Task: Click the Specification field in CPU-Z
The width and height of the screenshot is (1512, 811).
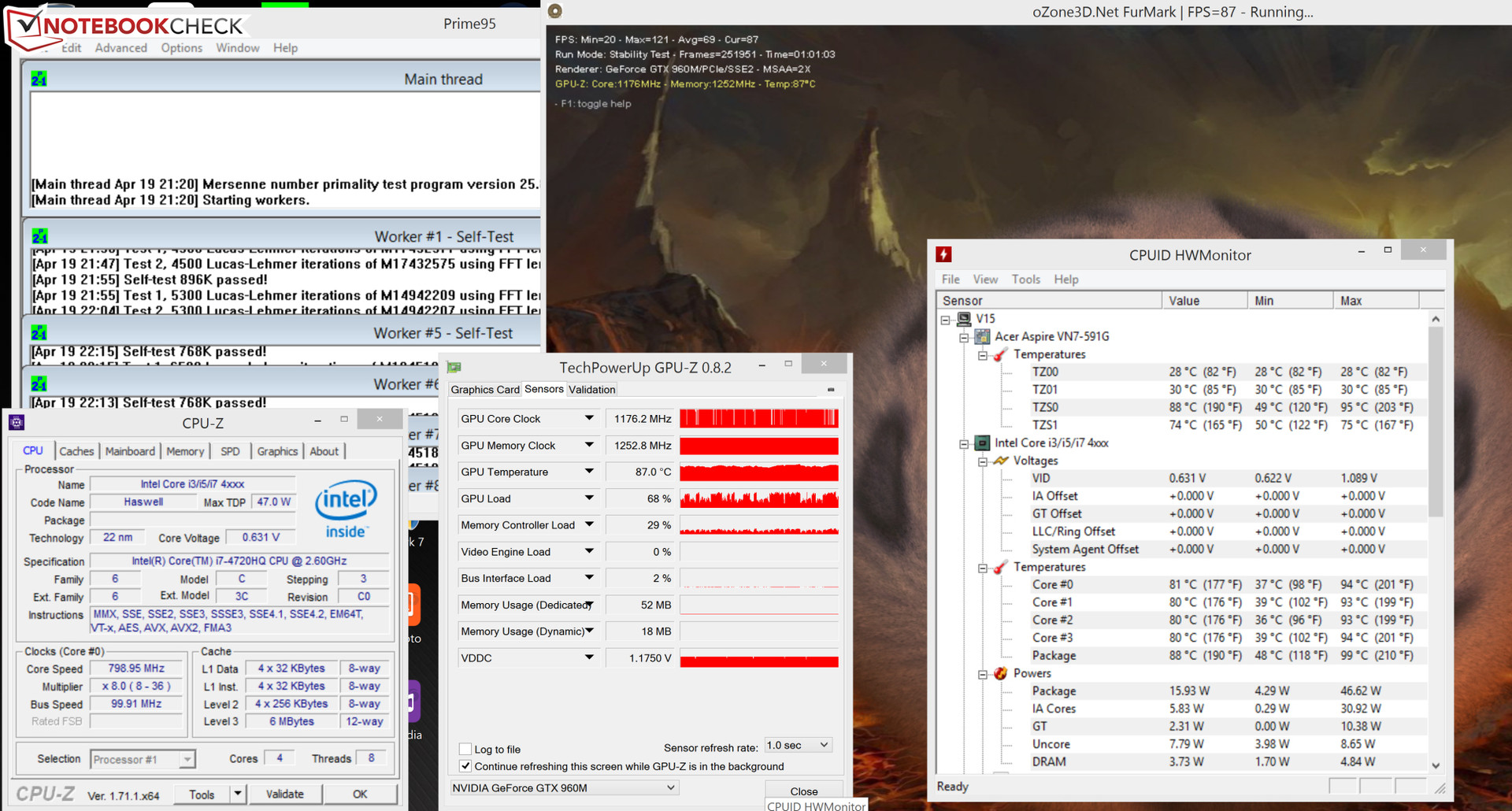Action: (239, 561)
